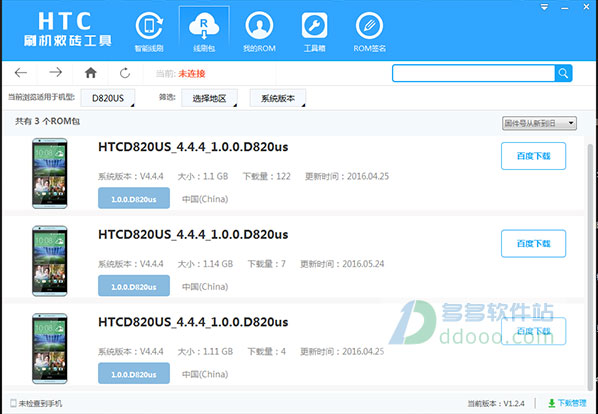Viewport: 598px width, 414px height.
Task: Open the D820US model selector
Action: click(108, 98)
